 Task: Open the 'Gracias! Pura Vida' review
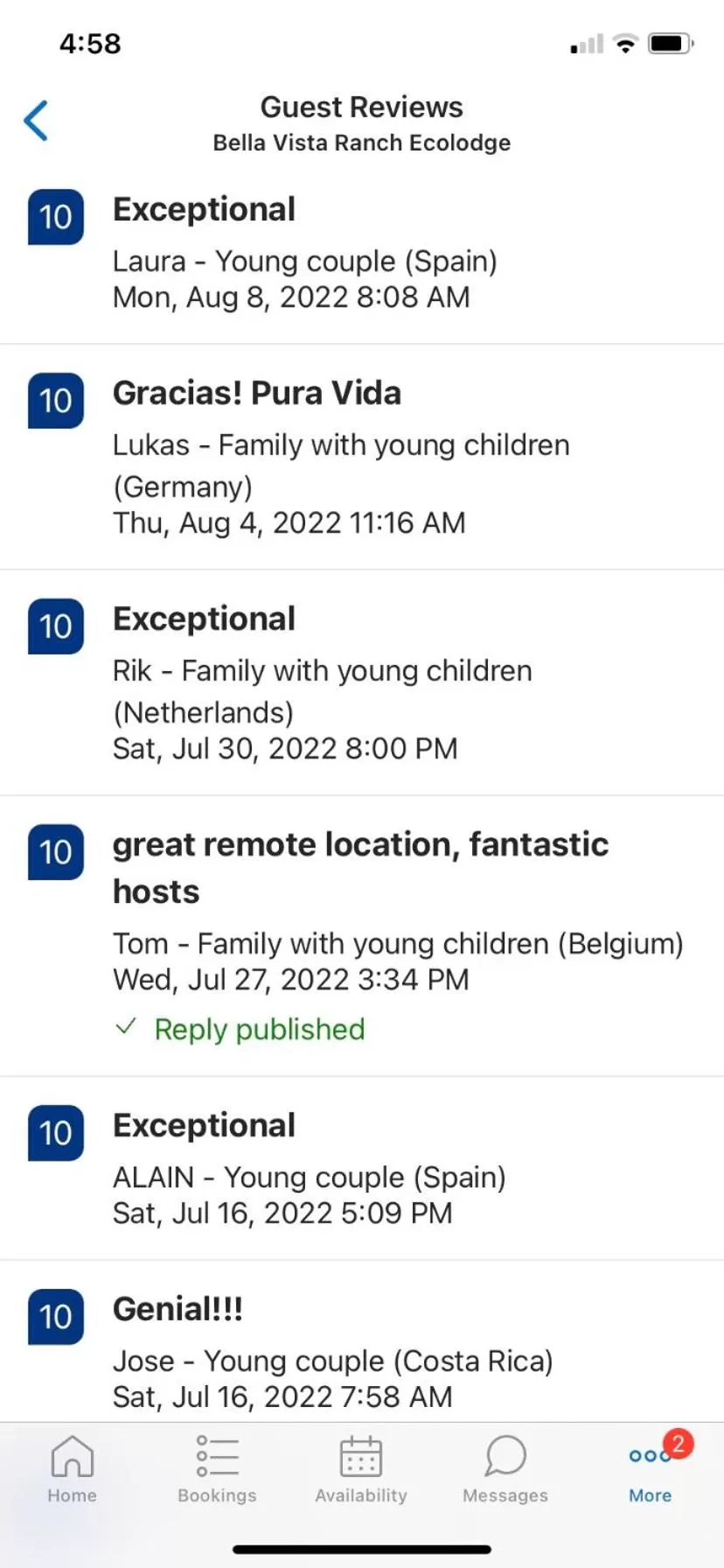(257, 394)
